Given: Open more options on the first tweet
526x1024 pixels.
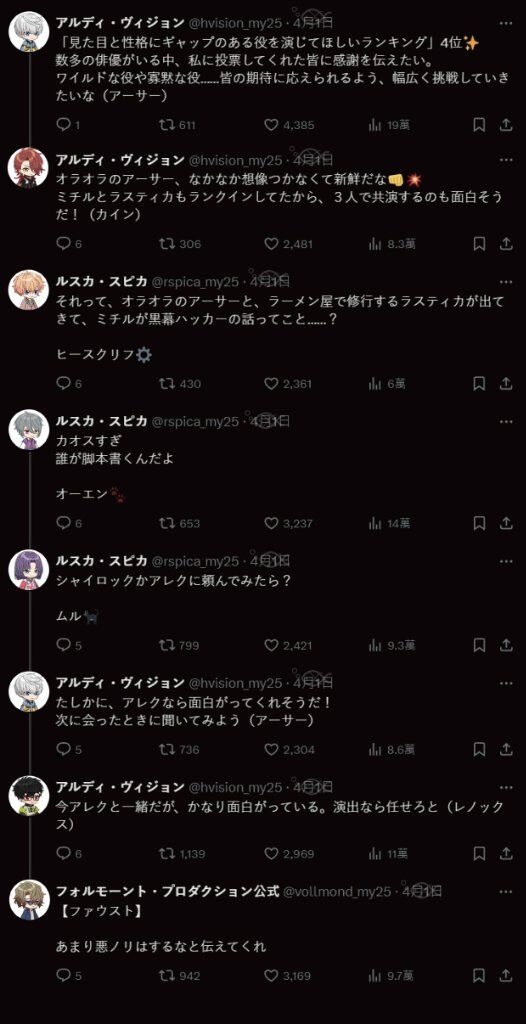Looking at the screenshot, I should click(x=506, y=23).
